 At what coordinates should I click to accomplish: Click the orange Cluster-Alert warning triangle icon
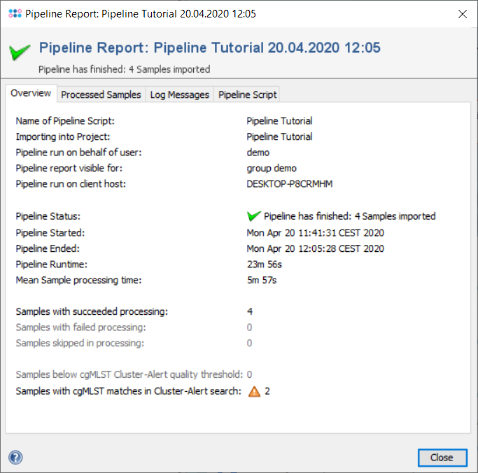254,391
